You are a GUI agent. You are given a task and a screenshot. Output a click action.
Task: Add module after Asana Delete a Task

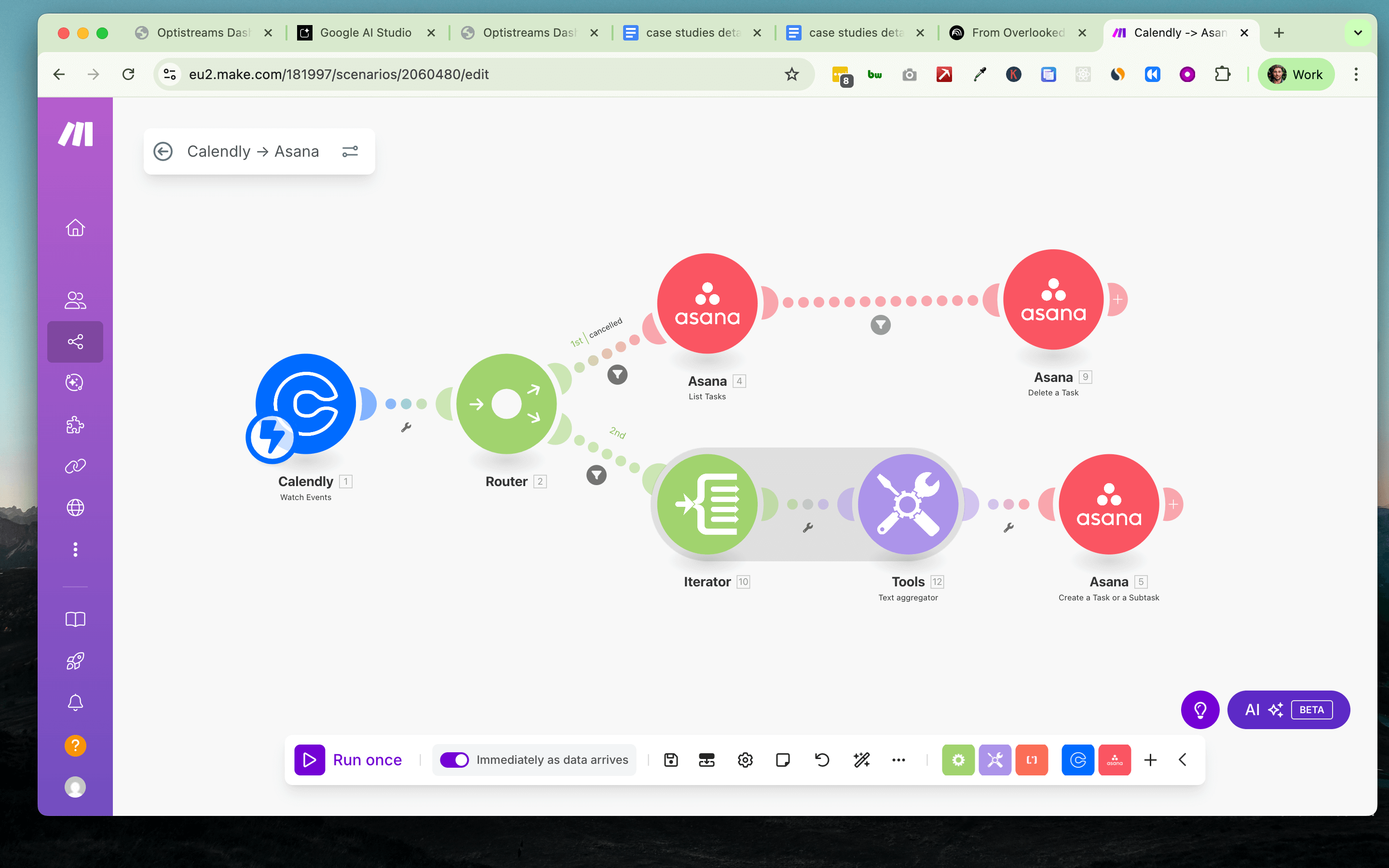(x=1117, y=299)
